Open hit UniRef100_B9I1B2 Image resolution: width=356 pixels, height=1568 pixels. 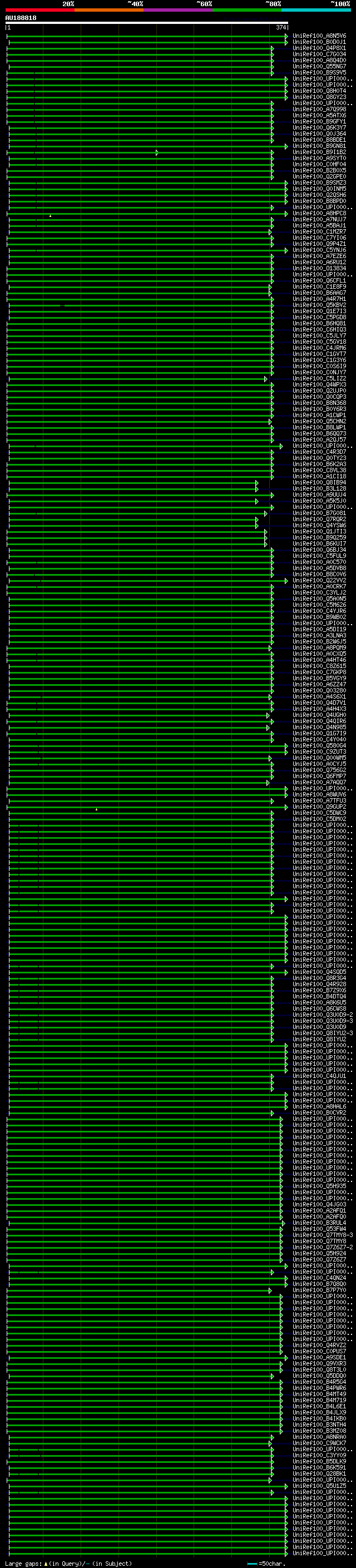pos(319,152)
